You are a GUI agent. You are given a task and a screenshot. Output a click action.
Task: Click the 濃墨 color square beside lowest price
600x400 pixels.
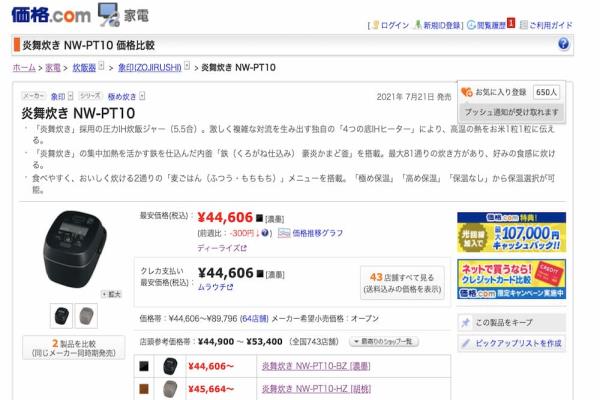[259, 219]
